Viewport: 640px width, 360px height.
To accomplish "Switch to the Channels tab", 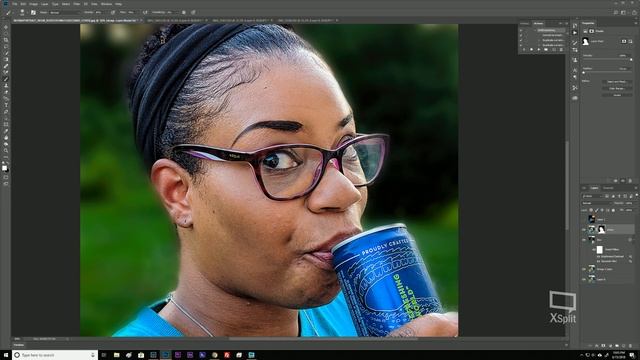I will coord(608,188).
